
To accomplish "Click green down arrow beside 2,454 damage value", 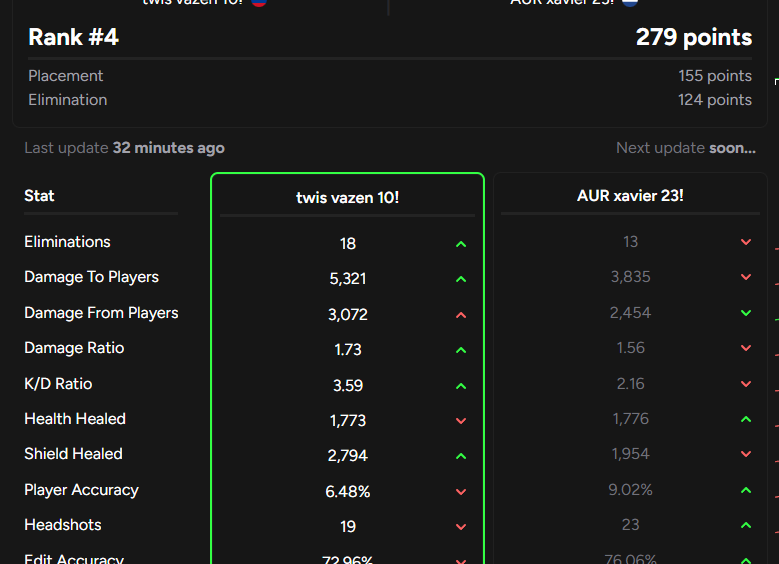I will click(746, 313).
